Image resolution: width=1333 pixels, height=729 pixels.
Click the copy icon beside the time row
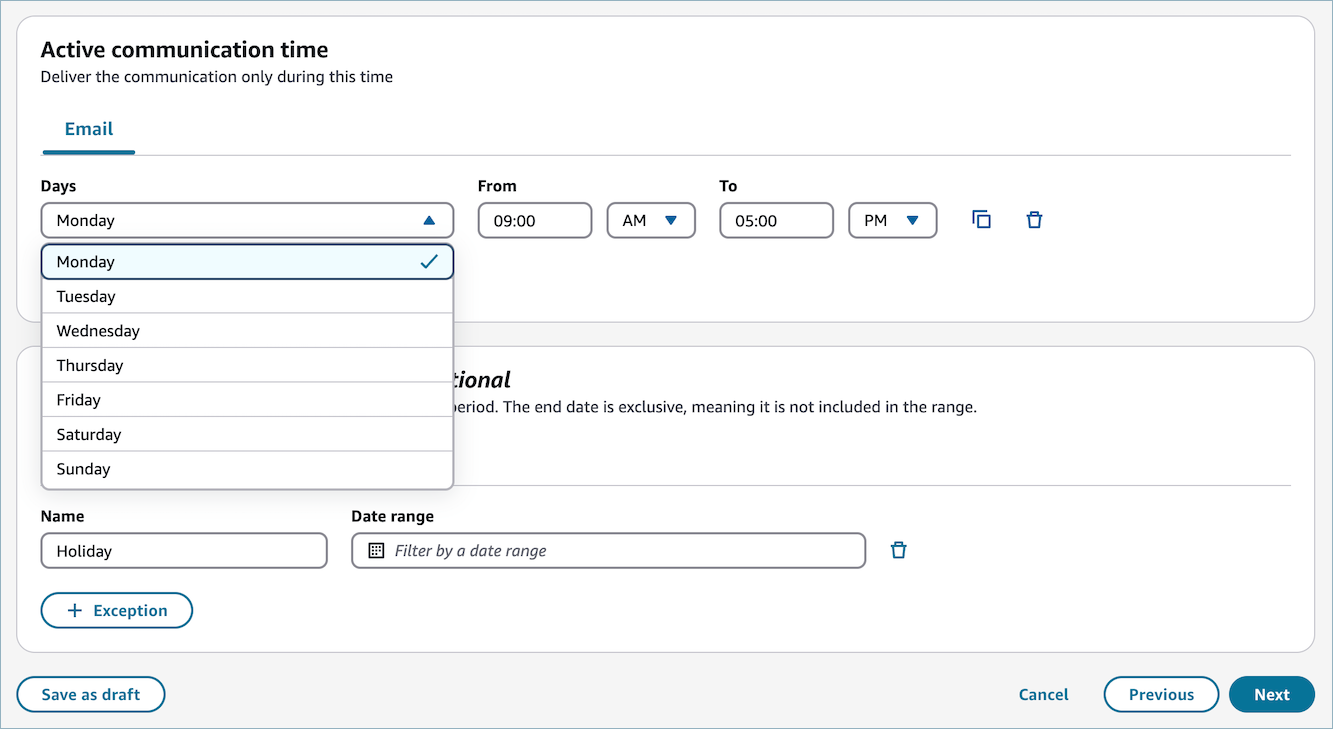[981, 220]
